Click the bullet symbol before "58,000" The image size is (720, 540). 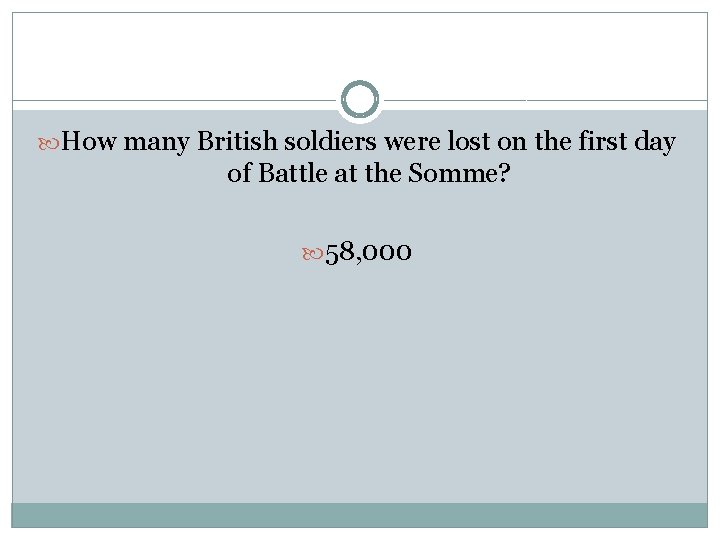click(x=313, y=253)
